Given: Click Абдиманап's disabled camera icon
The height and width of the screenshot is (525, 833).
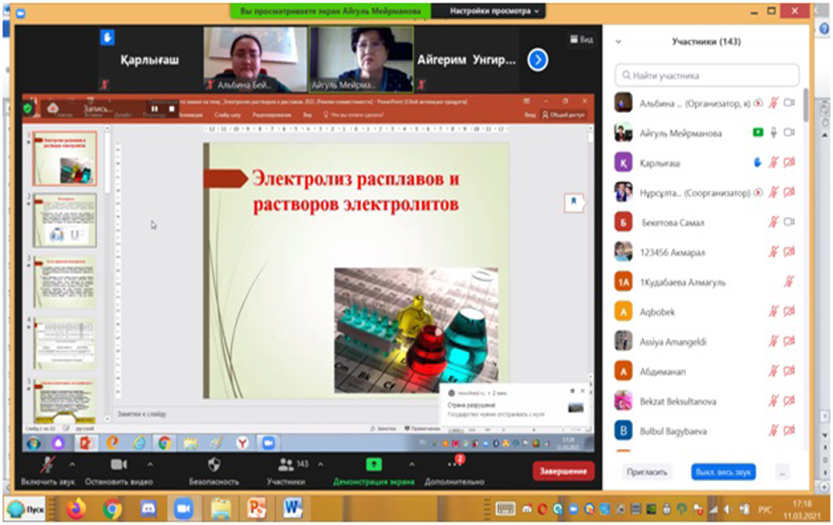Looking at the screenshot, I should (x=789, y=371).
